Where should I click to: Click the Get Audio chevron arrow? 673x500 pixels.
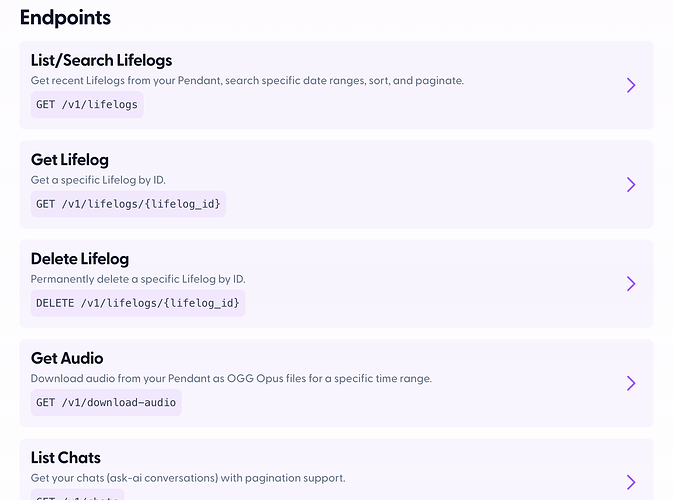[x=631, y=383]
